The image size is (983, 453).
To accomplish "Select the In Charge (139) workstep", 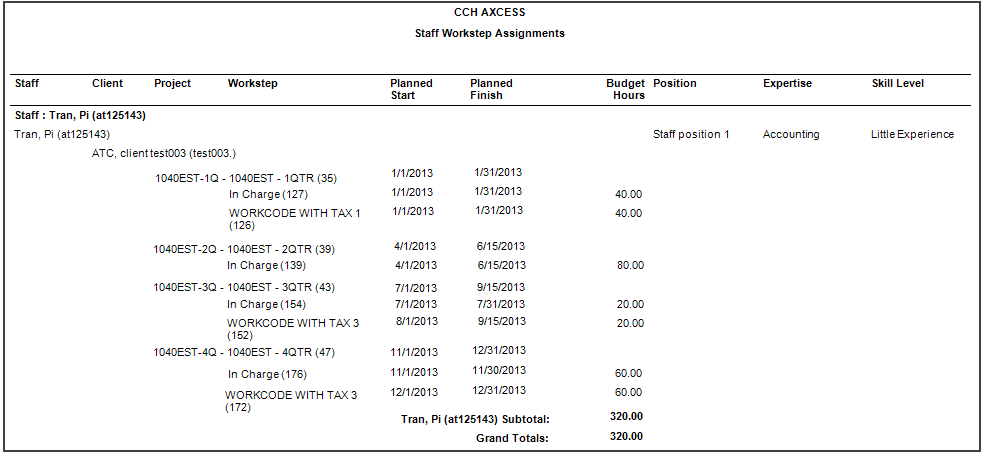I will [266, 265].
